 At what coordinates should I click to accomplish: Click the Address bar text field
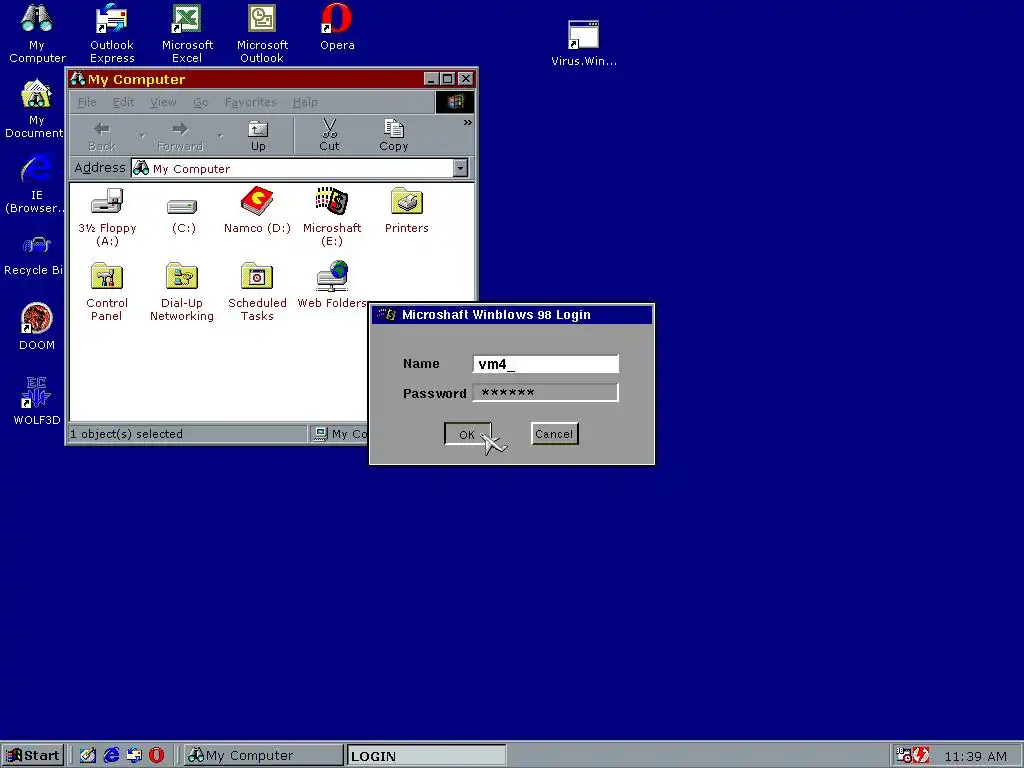pyautogui.click(x=293, y=168)
